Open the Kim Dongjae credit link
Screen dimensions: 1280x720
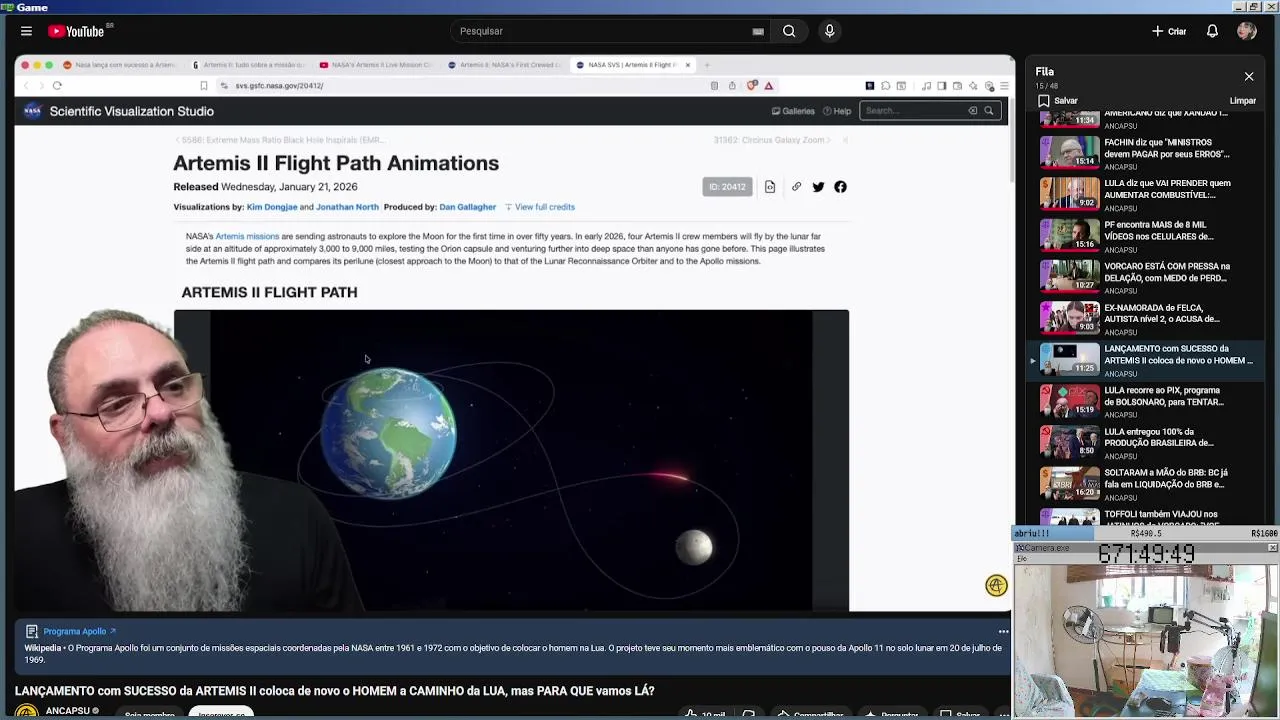tap(272, 207)
